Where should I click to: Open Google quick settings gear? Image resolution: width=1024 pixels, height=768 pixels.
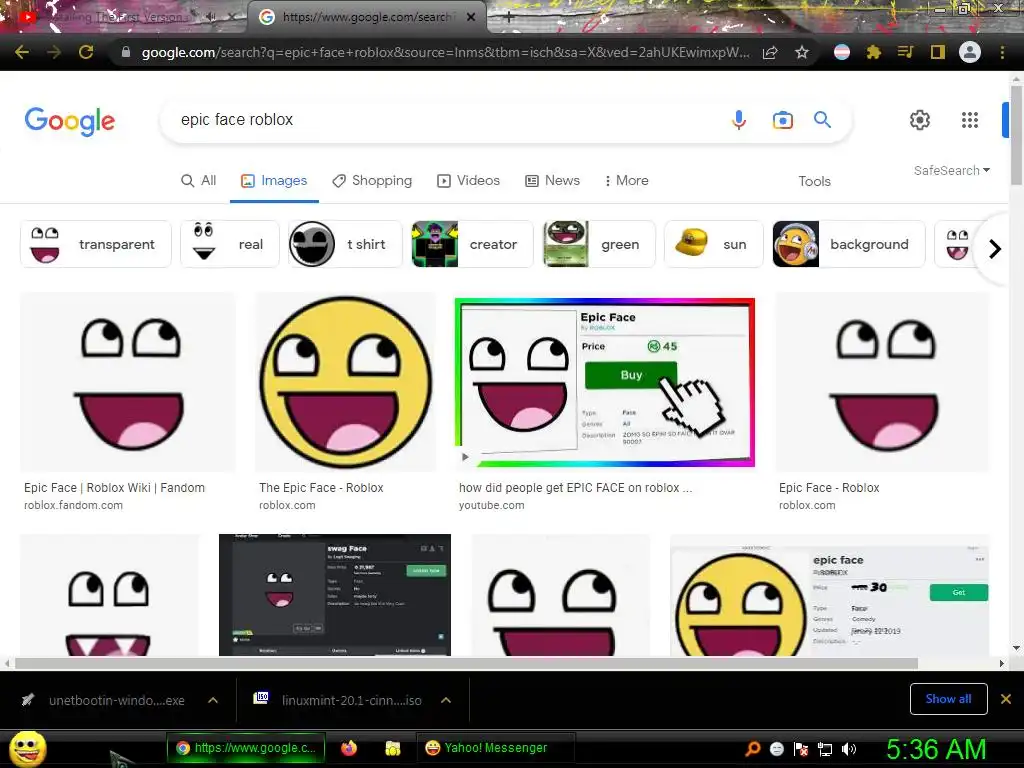tap(920, 120)
